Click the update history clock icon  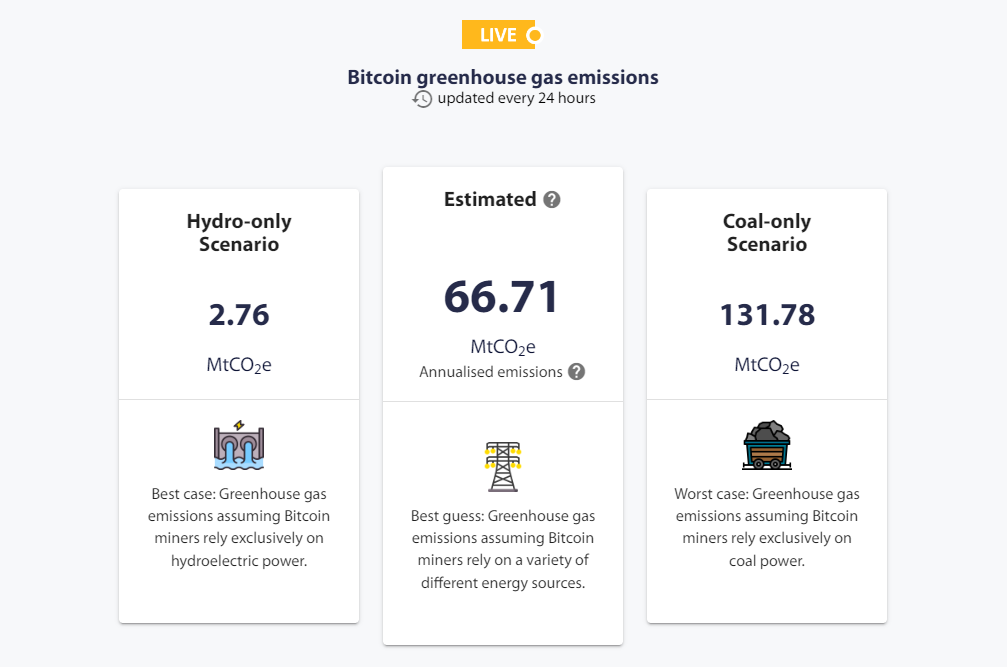pos(423,99)
